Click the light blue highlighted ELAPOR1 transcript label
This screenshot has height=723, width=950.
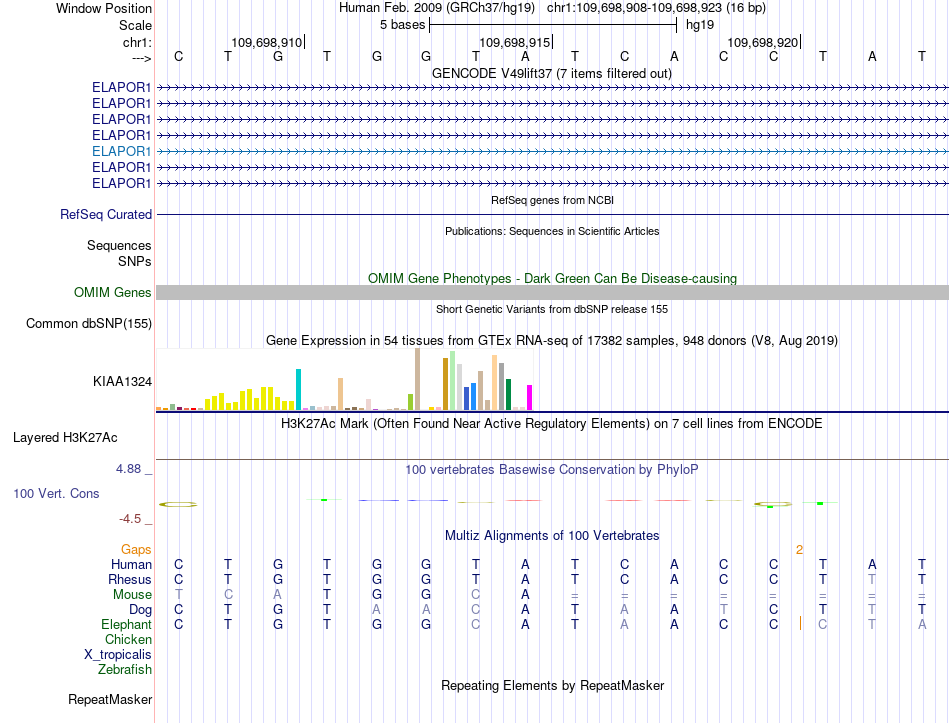[121, 151]
